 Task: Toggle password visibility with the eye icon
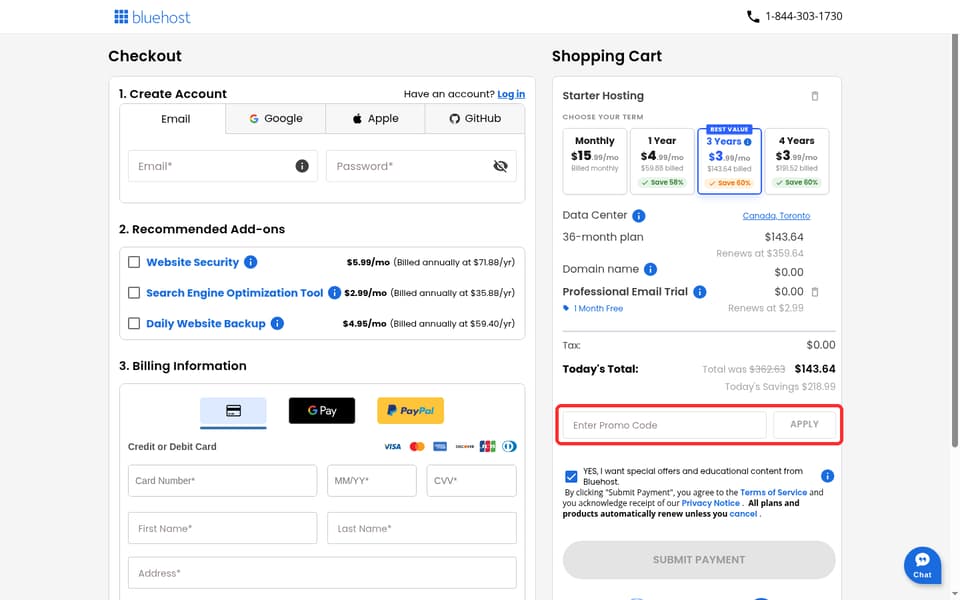(x=500, y=166)
